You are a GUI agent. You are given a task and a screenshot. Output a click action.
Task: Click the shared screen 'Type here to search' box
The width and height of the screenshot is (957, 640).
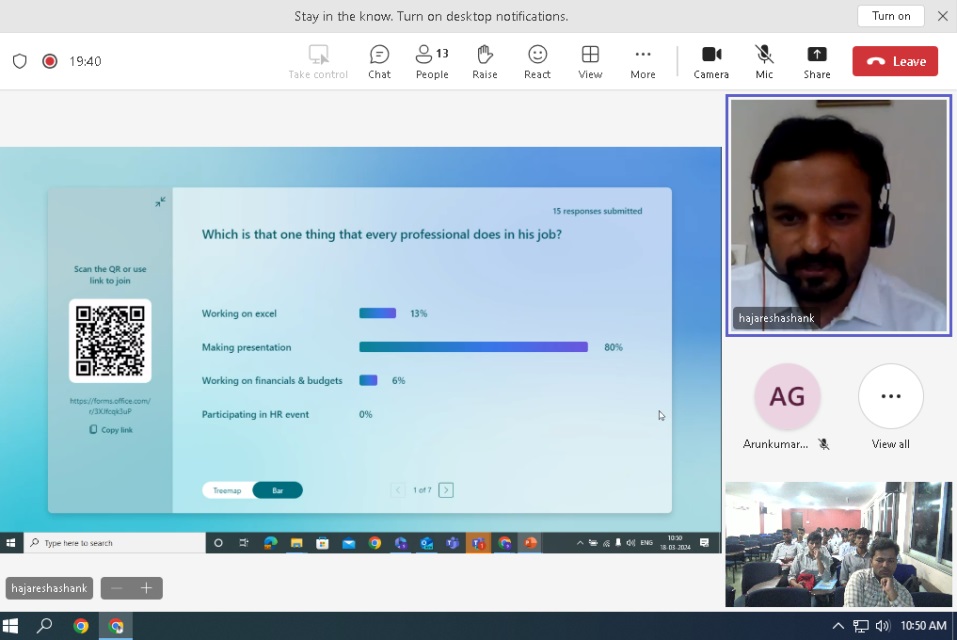(x=115, y=542)
